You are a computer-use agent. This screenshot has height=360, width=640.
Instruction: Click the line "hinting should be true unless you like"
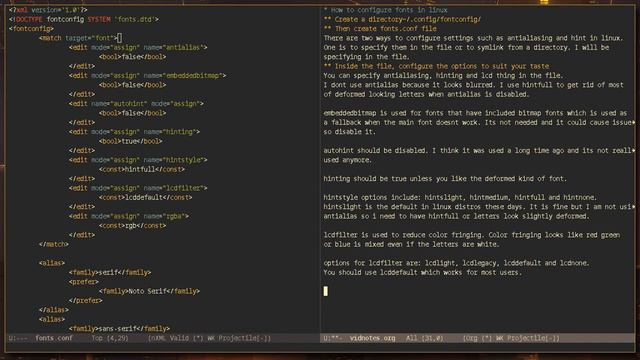click(x=445, y=179)
